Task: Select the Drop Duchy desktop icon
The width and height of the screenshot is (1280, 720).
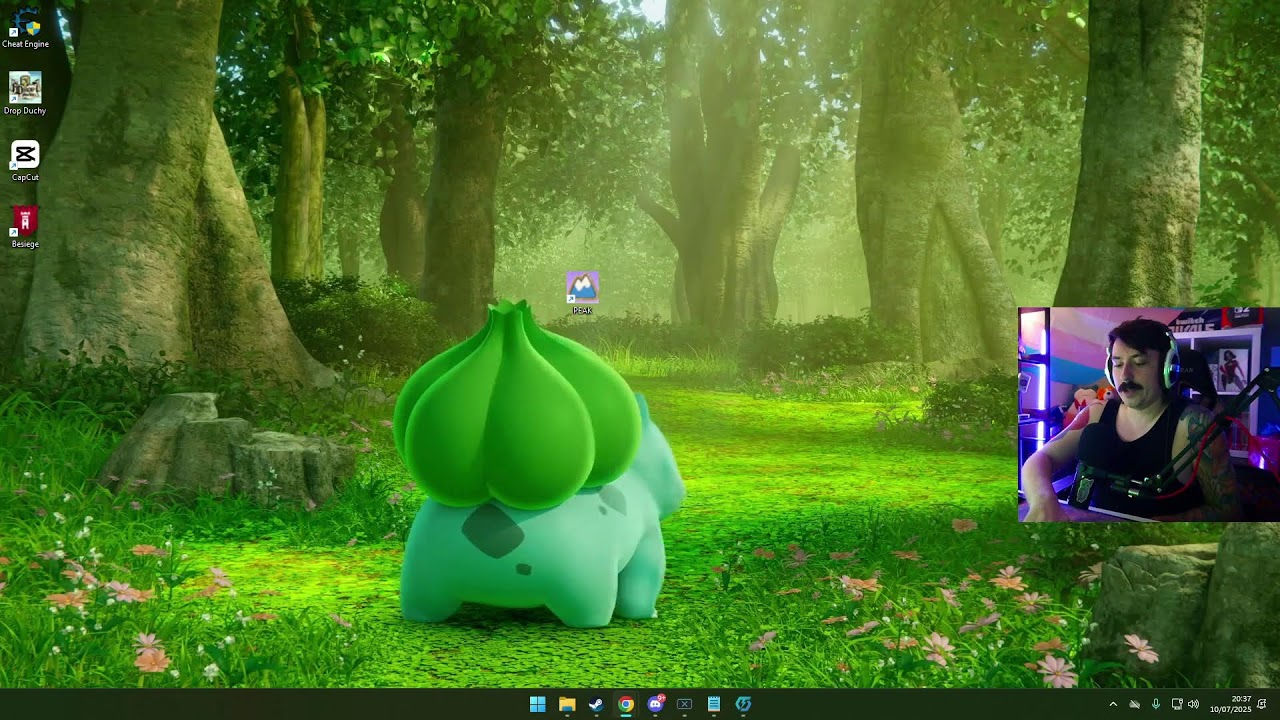Action: (x=25, y=94)
